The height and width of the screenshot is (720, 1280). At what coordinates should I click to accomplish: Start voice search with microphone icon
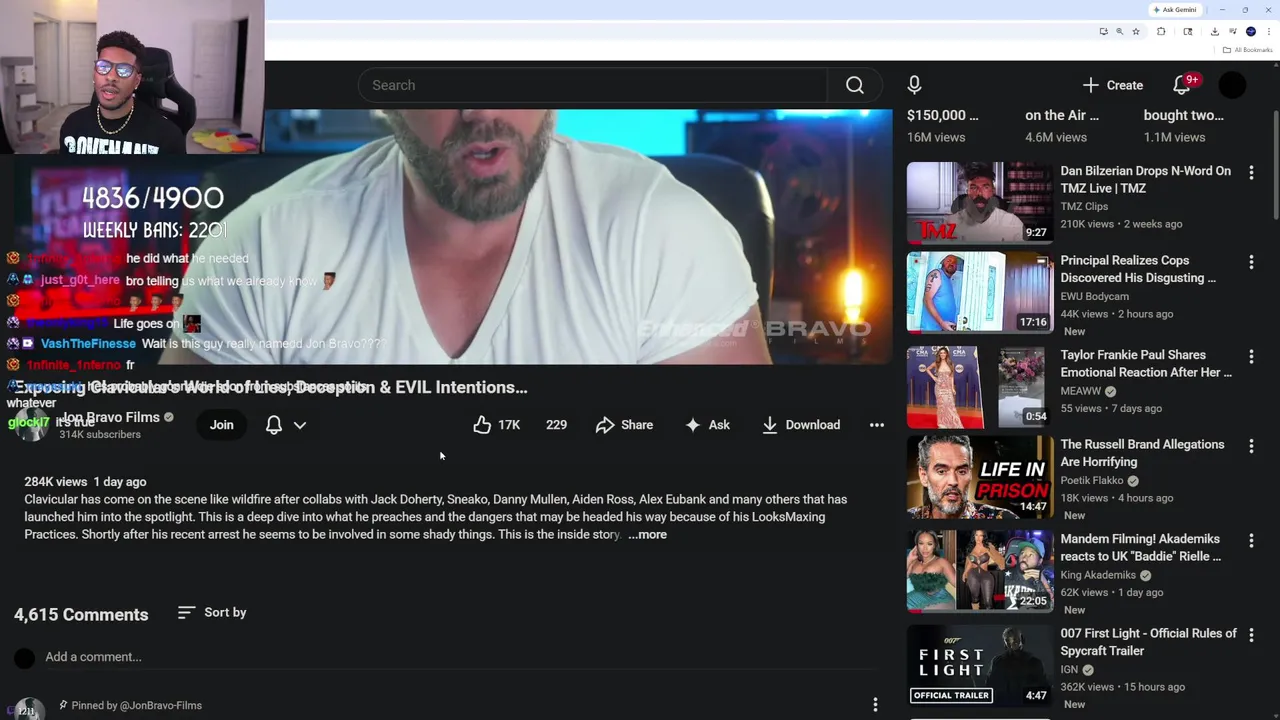tap(914, 85)
